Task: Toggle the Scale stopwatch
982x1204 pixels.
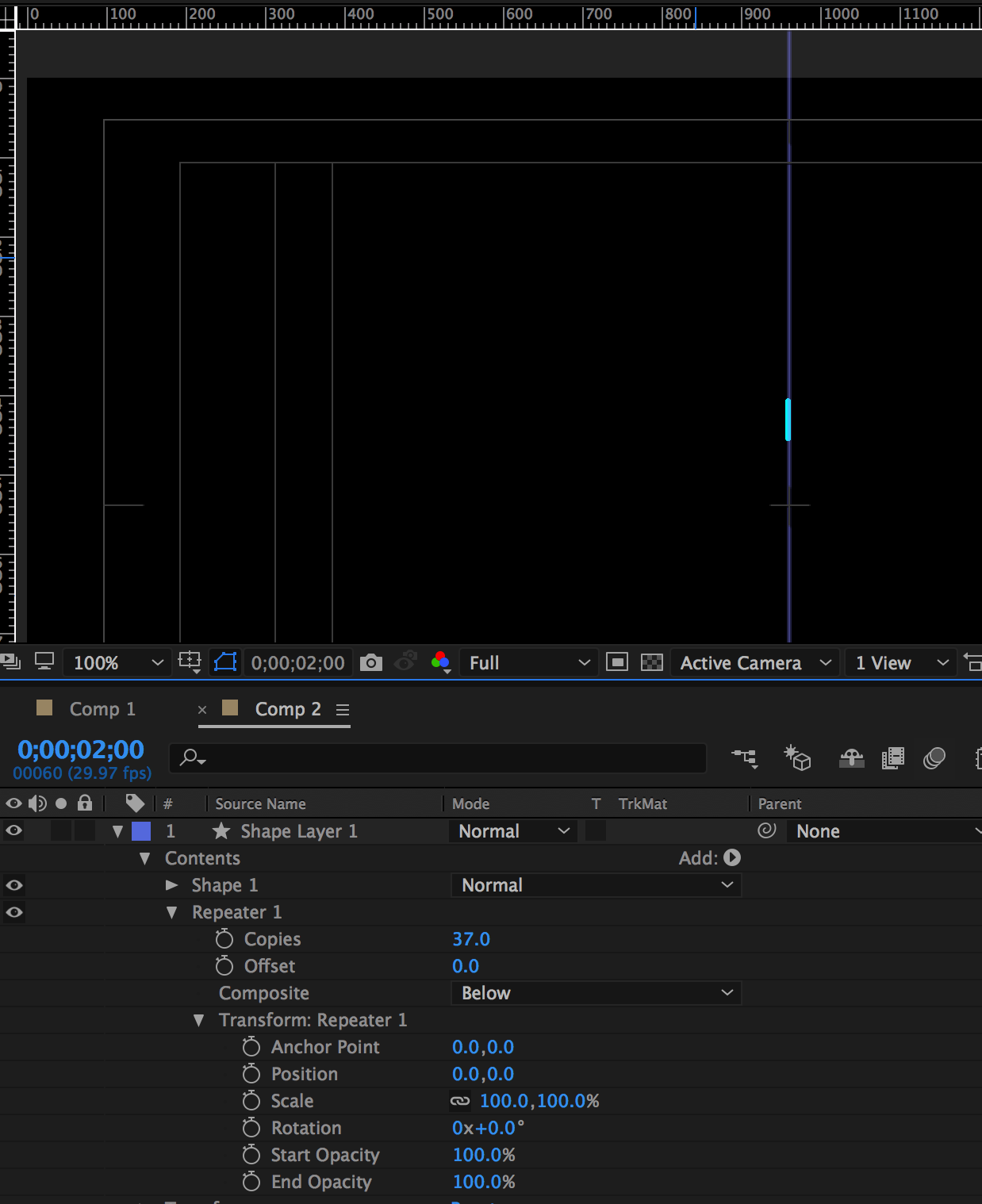Action: point(251,1100)
